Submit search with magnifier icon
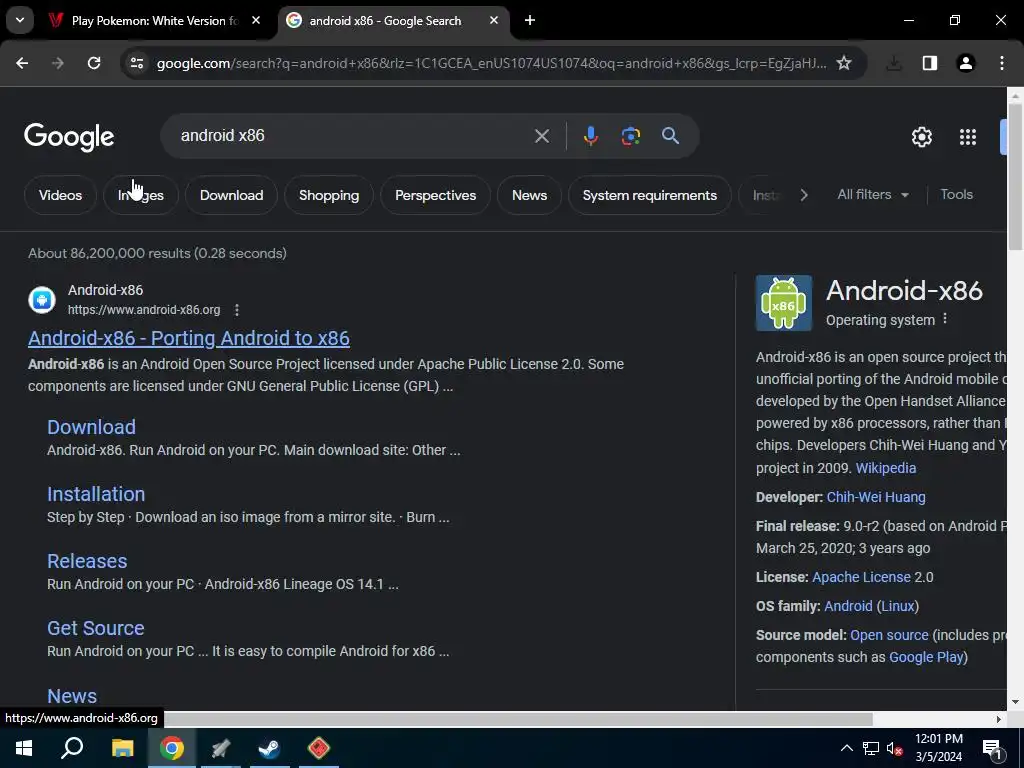This screenshot has width=1024, height=768. [x=671, y=136]
